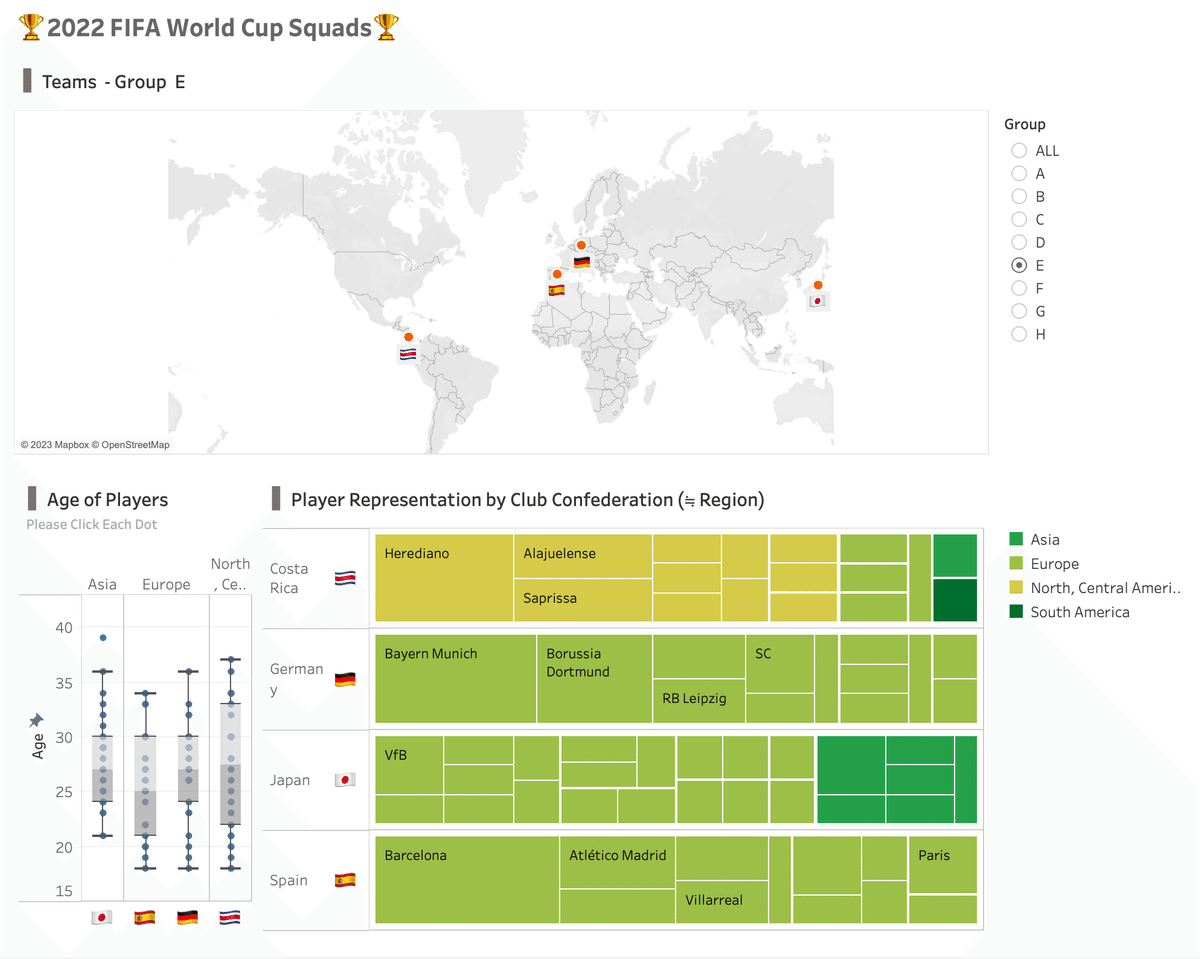The width and height of the screenshot is (1200, 959).
Task: Click Germany flag below the age chart
Action: (187, 917)
